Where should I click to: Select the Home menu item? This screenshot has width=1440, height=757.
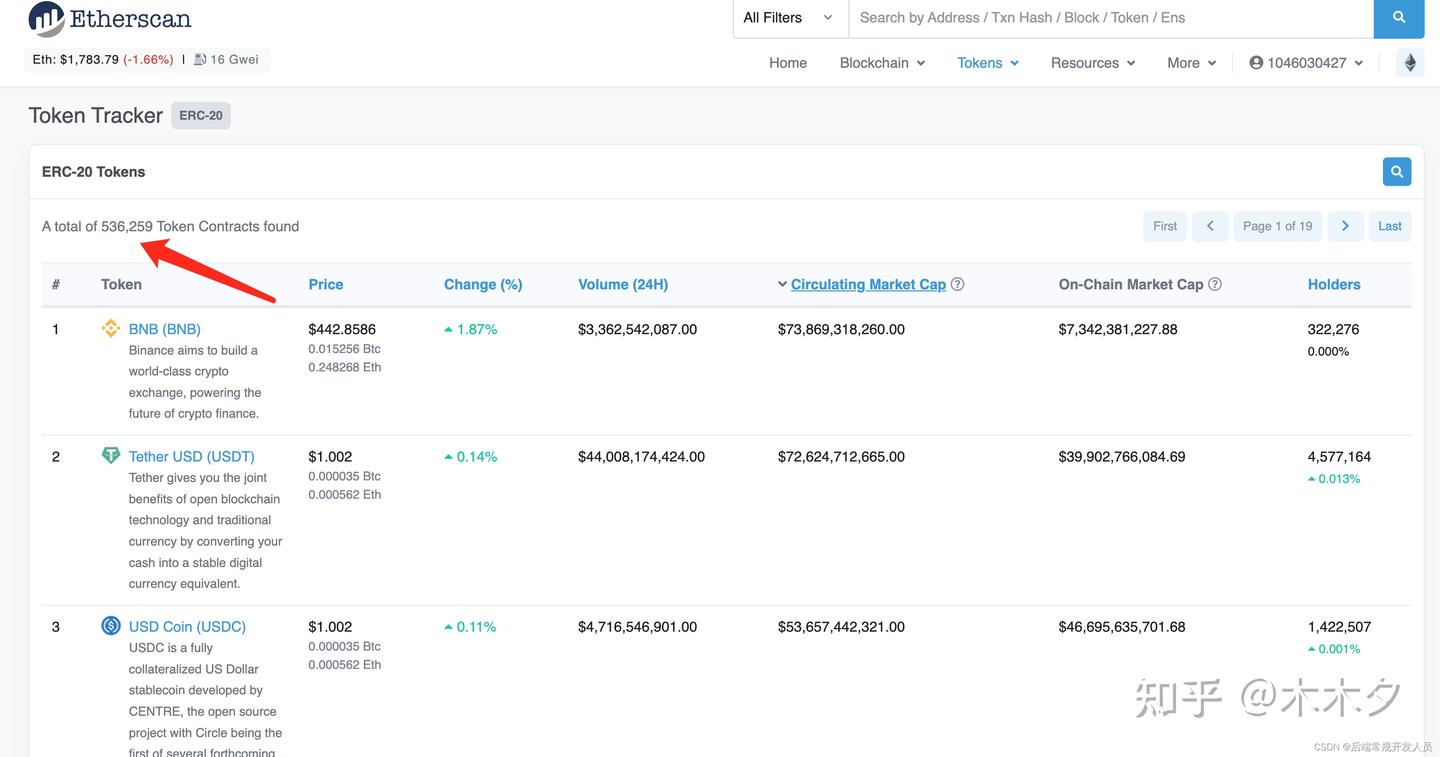click(788, 62)
